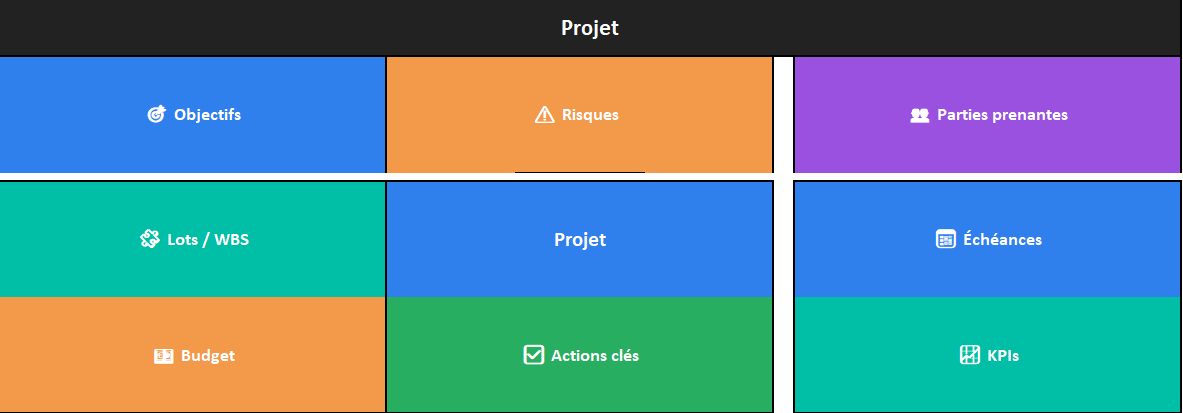Image resolution: width=1183 pixels, height=413 pixels.
Task: Click the chart icon beside KPIs
Action: pyautogui.click(x=969, y=355)
